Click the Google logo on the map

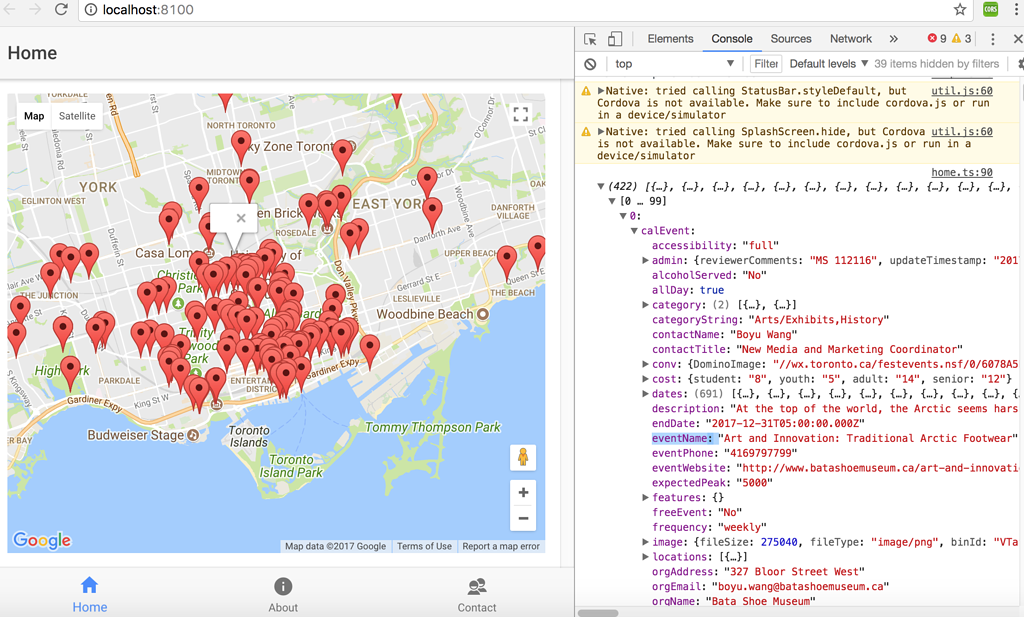[x=42, y=540]
